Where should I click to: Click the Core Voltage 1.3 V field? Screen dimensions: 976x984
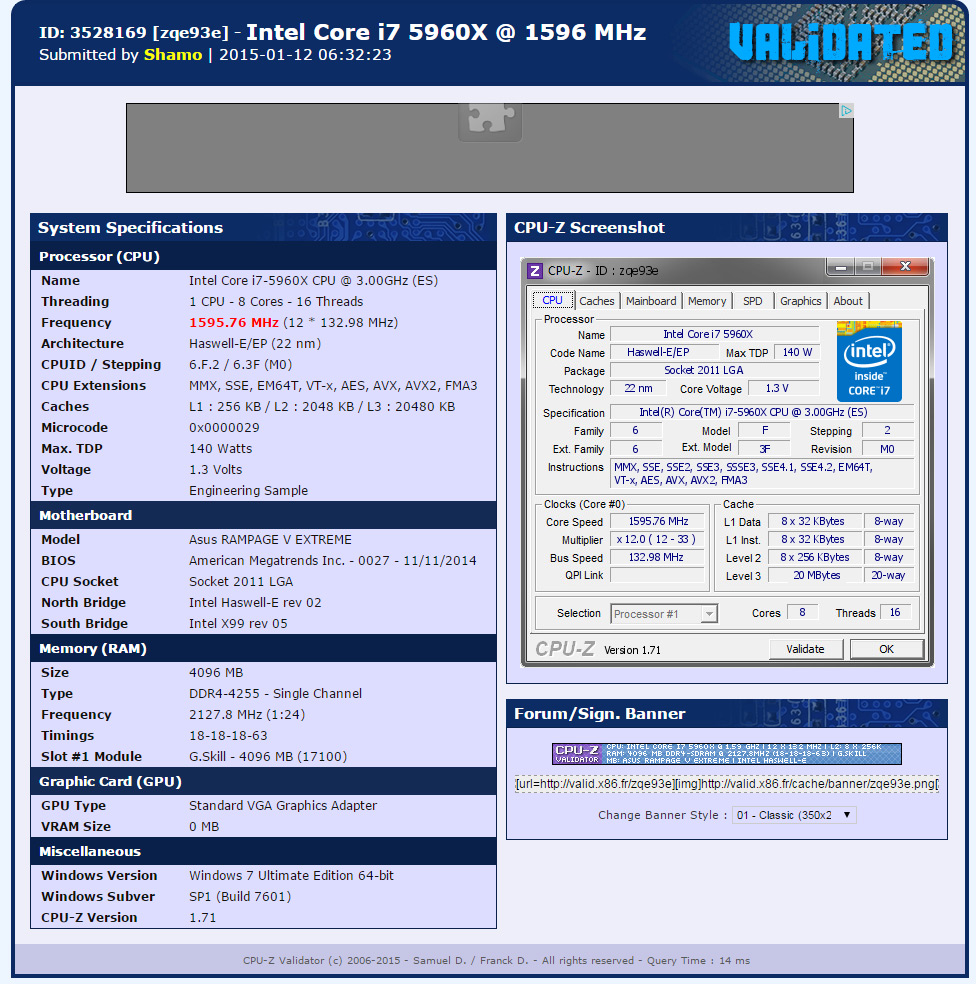(783, 388)
